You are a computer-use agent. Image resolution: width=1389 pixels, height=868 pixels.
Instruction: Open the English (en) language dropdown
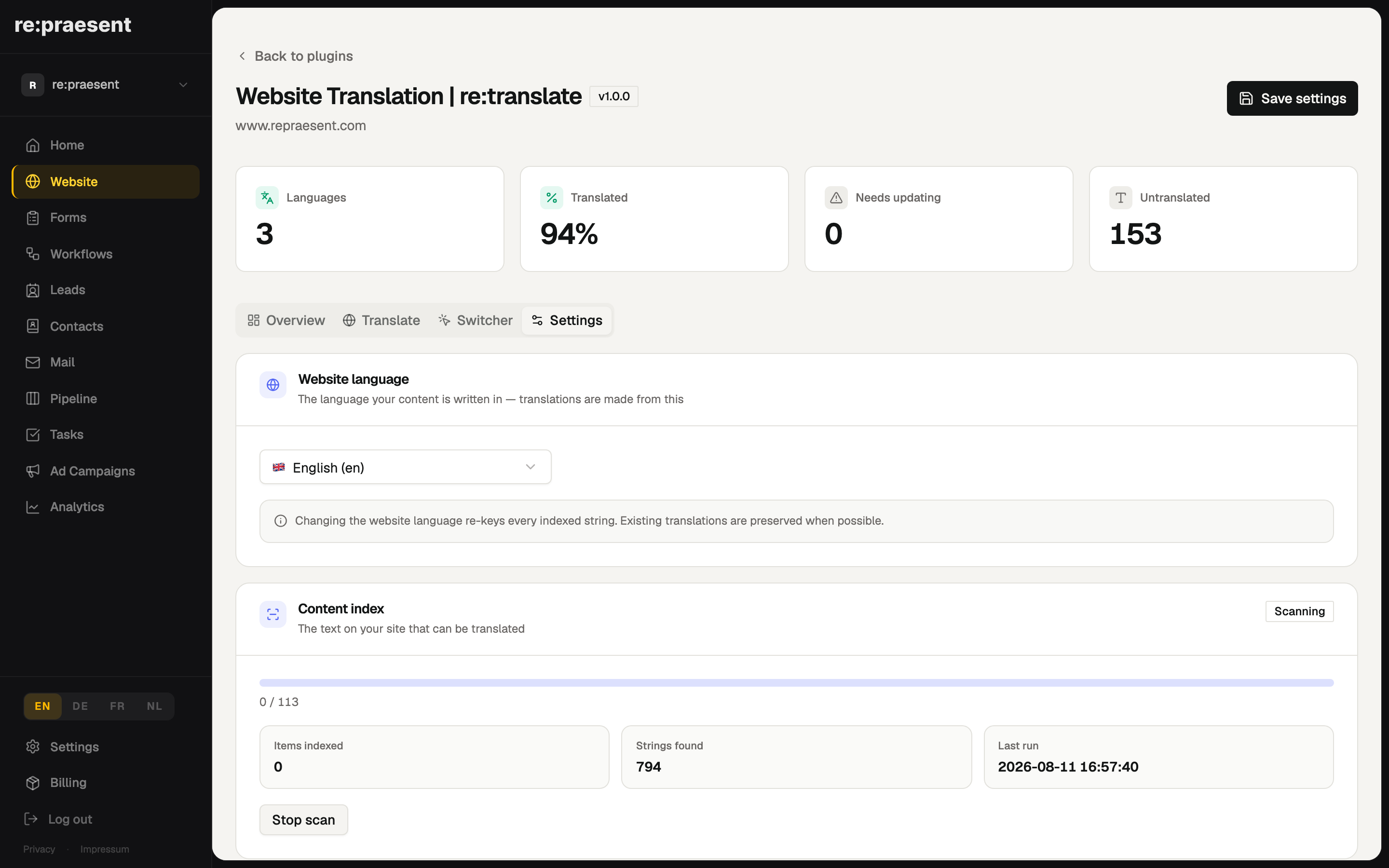point(405,467)
